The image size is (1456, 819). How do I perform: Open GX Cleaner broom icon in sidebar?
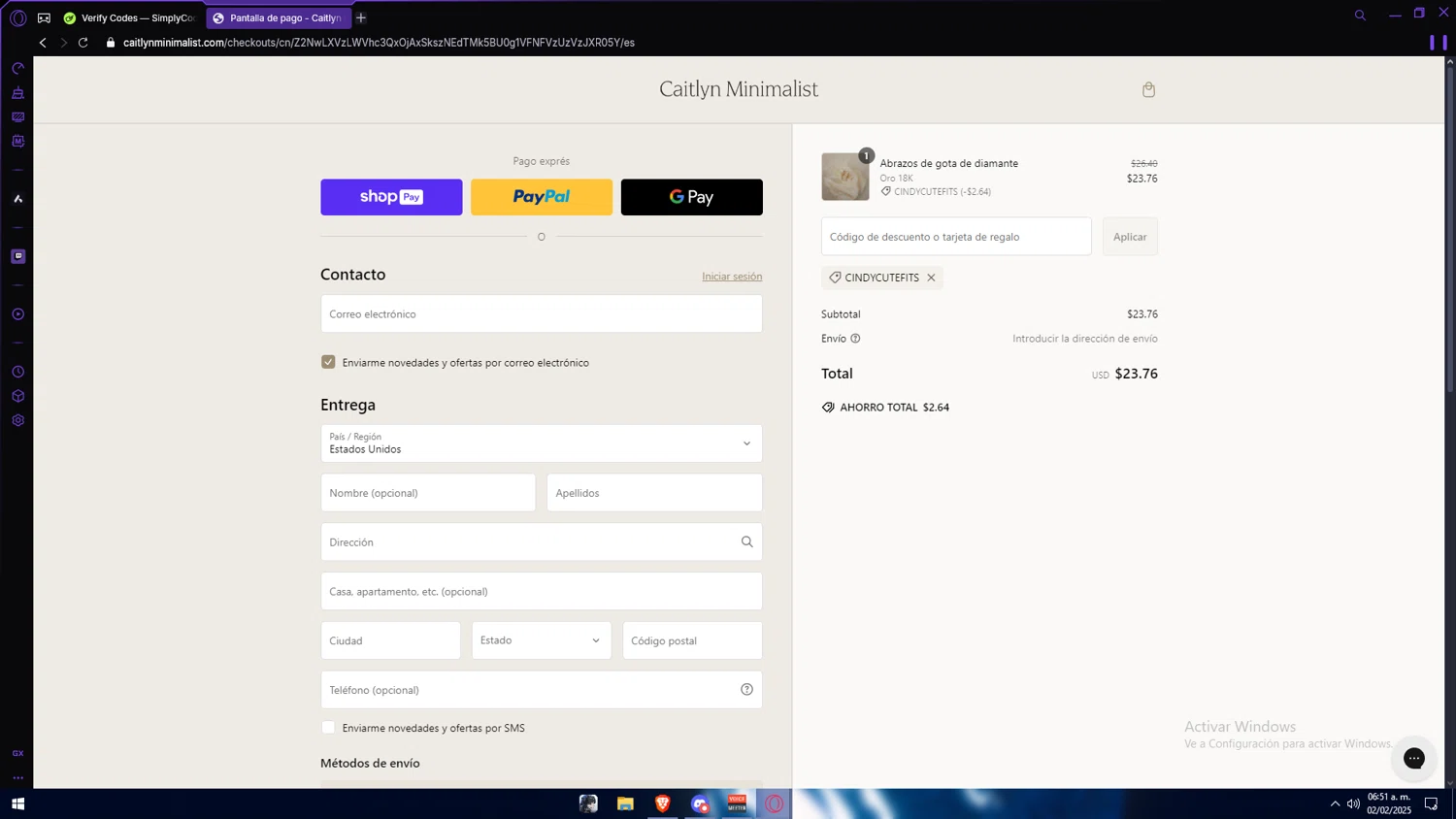click(17, 93)
